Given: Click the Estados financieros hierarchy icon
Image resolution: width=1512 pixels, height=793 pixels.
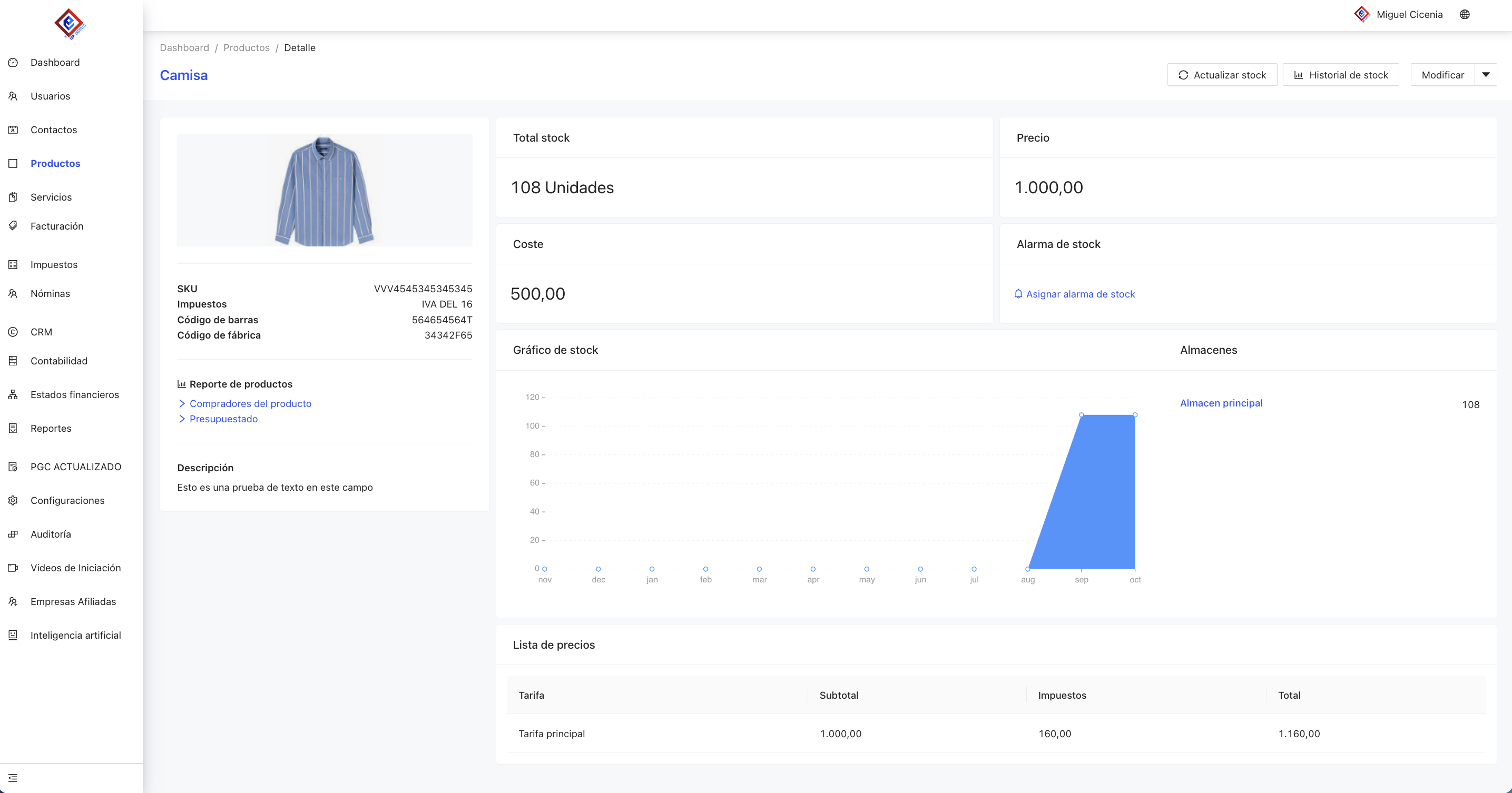Looking at the screenshot, I should 13,395.
